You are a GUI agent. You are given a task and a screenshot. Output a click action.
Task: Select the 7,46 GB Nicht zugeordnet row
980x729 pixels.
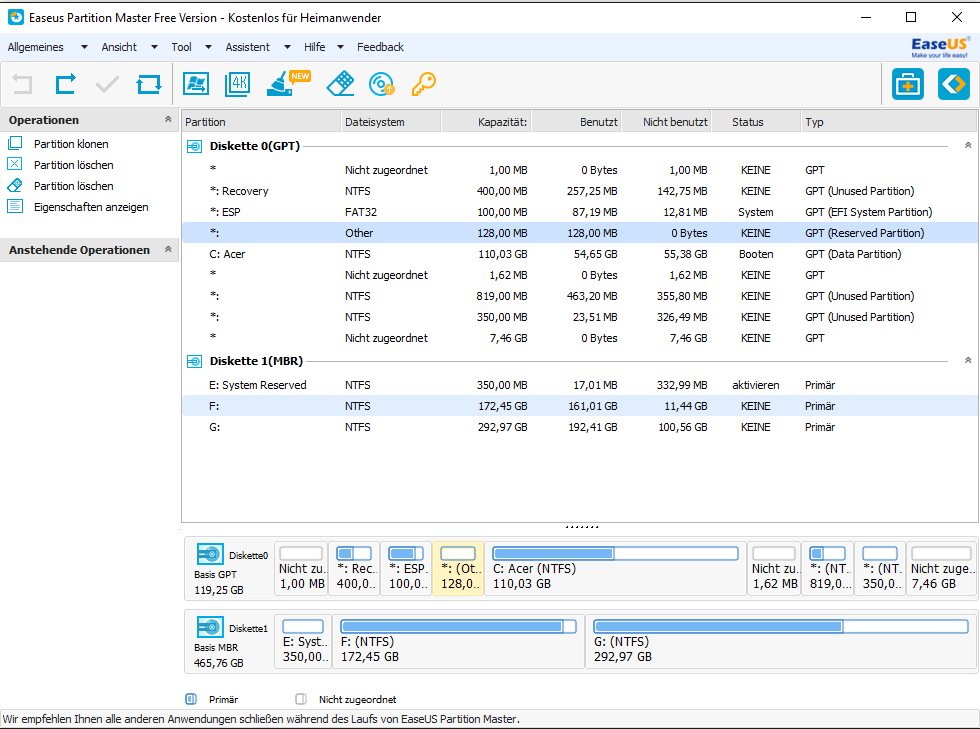pyautogui.click(x=580, y=338)
